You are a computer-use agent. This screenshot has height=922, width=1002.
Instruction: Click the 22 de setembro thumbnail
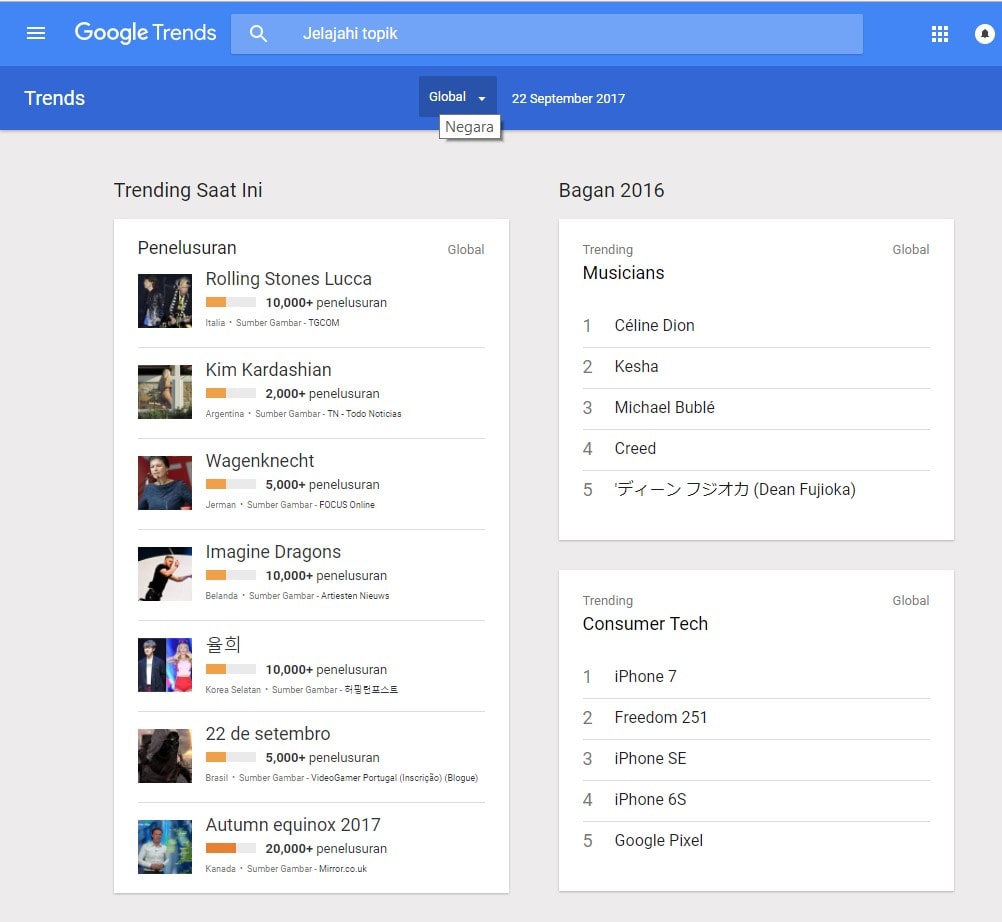(x=165, y=756)
